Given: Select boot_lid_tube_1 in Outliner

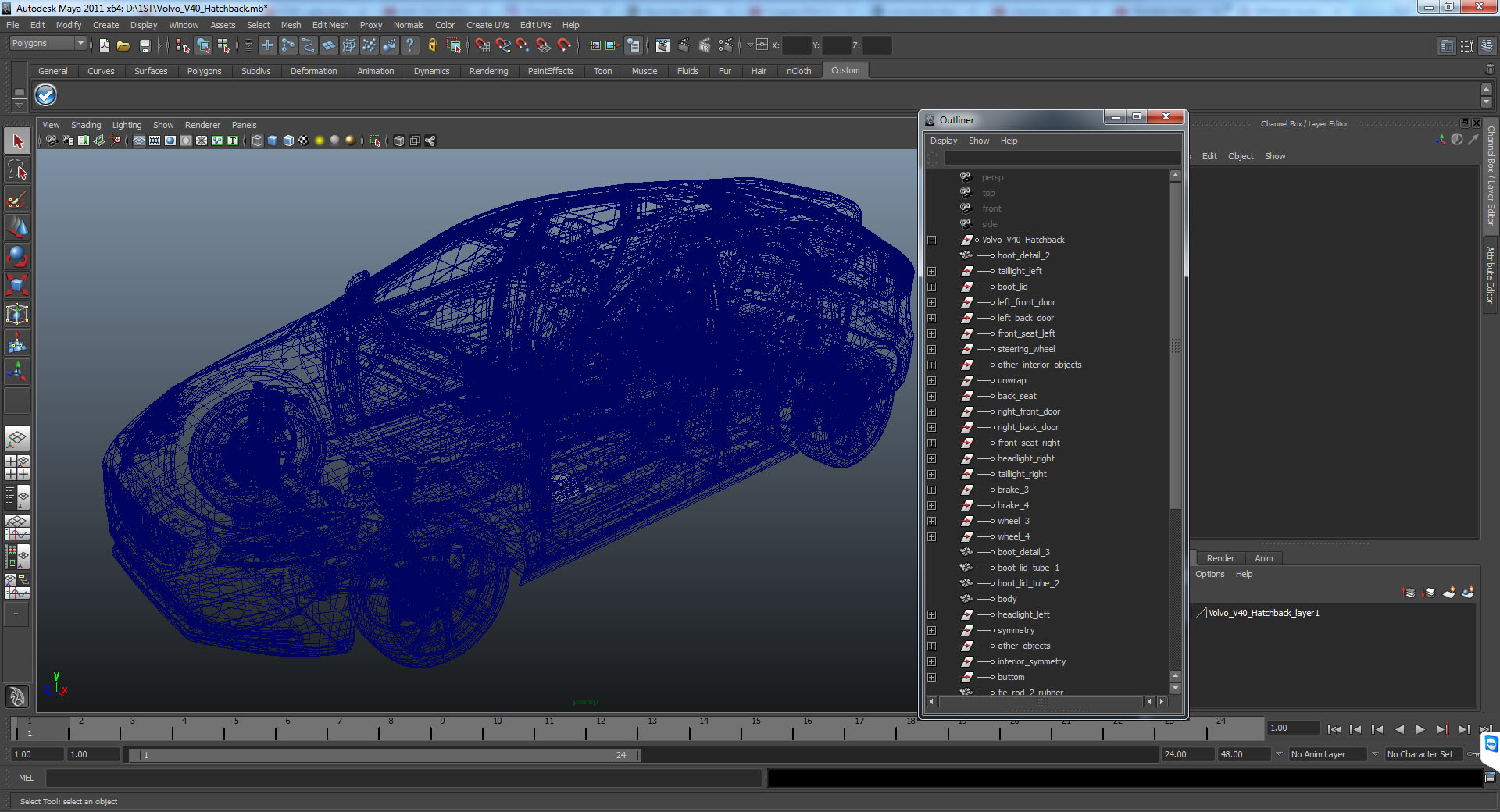Looking at the screenshot, I should pyautogui.click(x=1028, y=568).
